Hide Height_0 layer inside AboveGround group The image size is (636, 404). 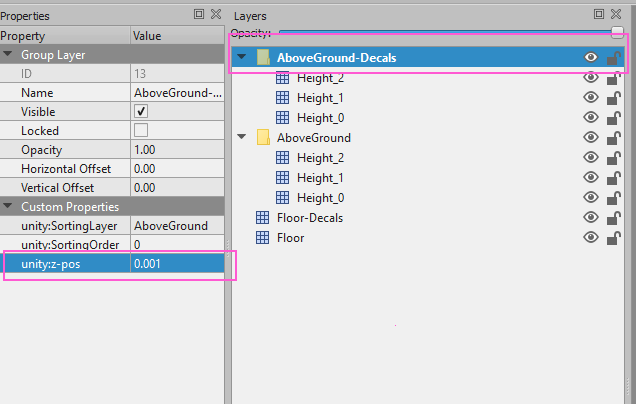[x=591, y=197]
